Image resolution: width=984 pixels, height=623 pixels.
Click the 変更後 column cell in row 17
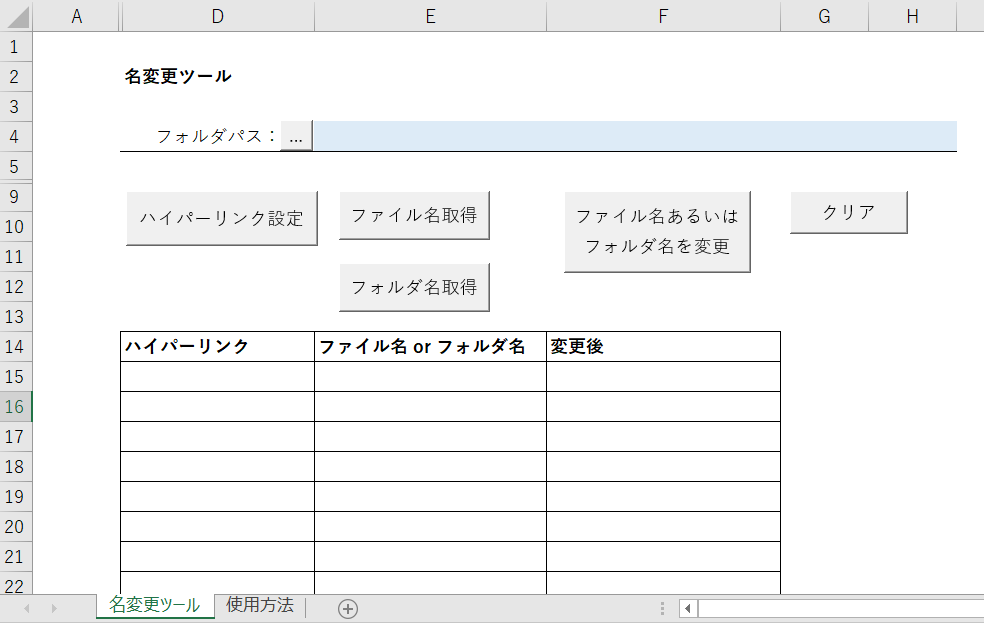tap(663, 437)
